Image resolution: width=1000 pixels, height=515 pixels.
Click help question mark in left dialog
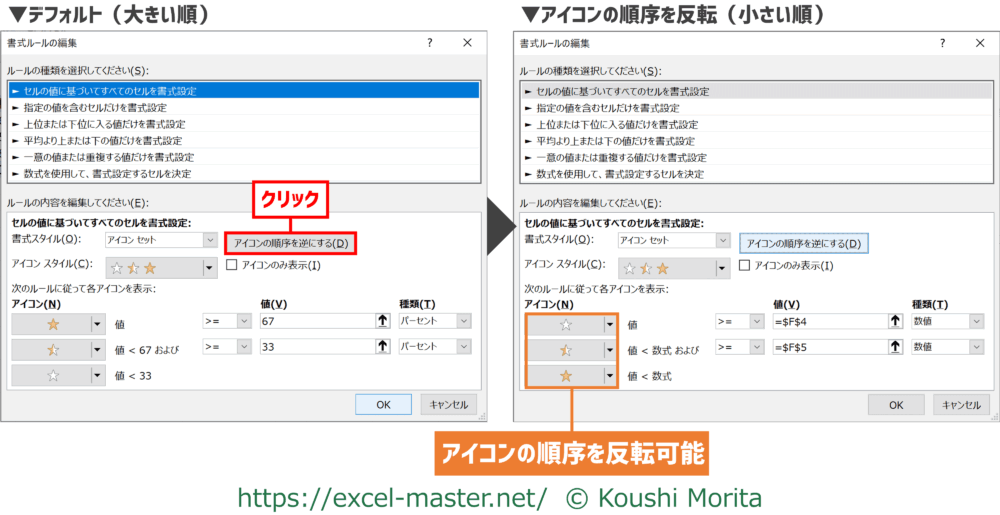pyautogui.click(x=429, y=43)
